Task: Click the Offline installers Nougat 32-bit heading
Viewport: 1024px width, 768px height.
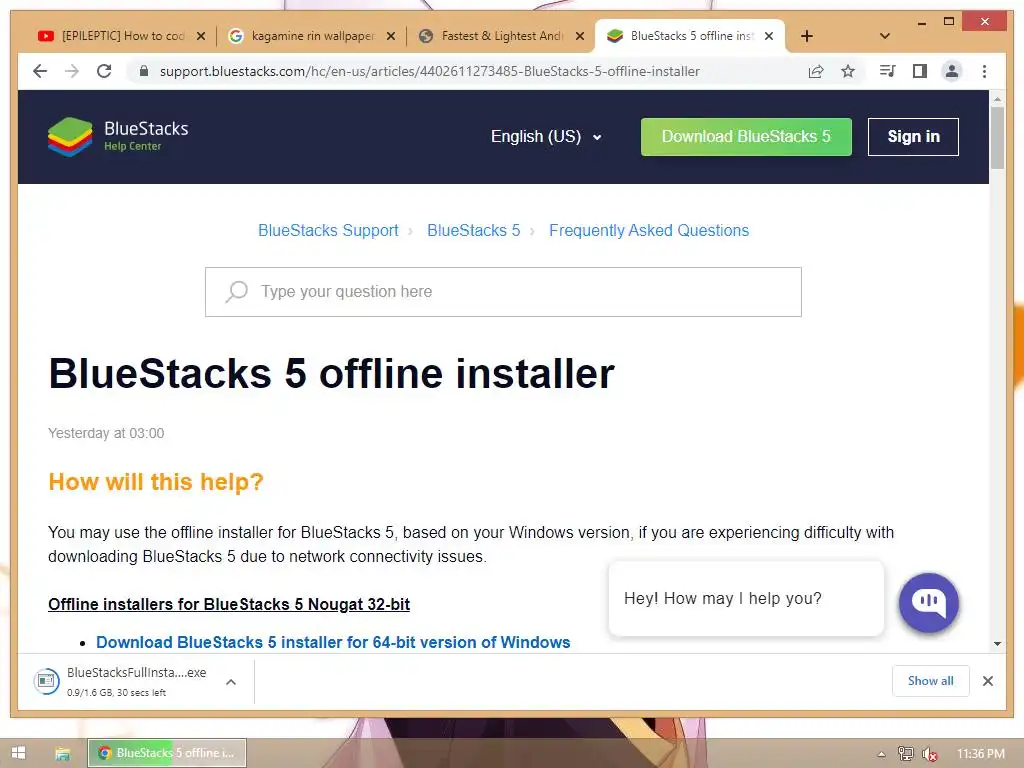Action: 229,604
